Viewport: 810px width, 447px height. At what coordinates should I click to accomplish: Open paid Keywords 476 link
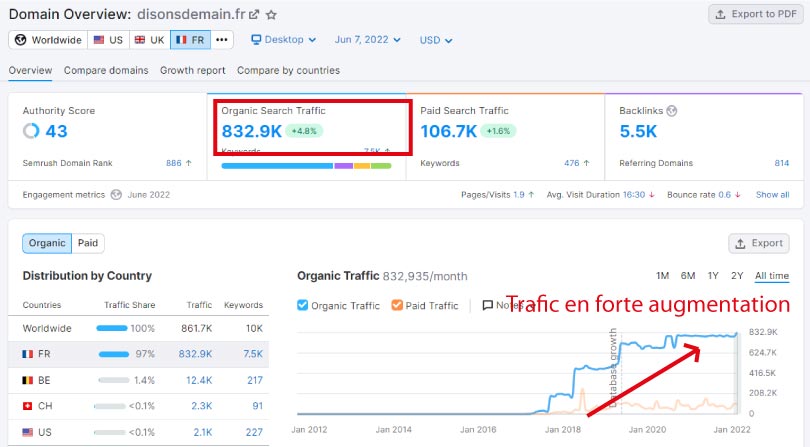point(571,163)
